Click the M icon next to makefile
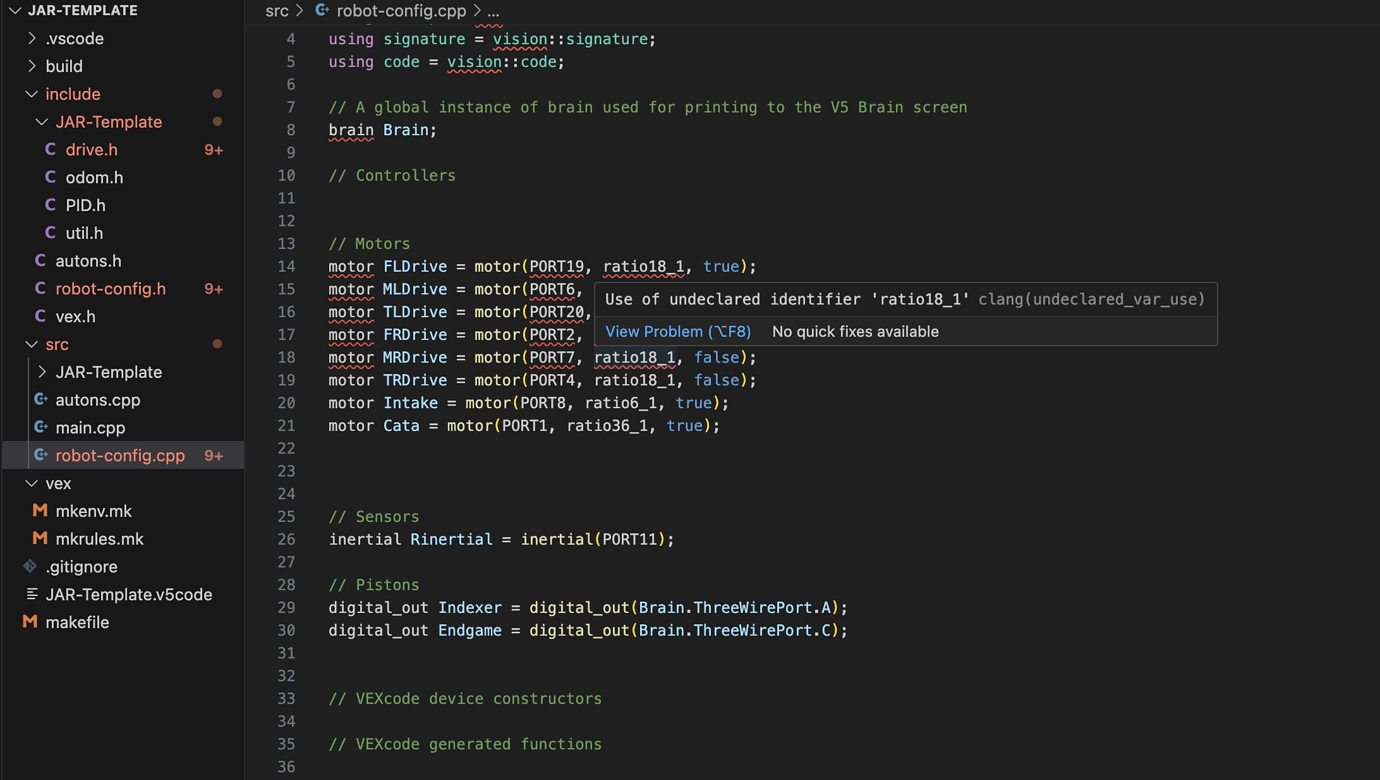The image size is (1380, 780). pos(28,621)
